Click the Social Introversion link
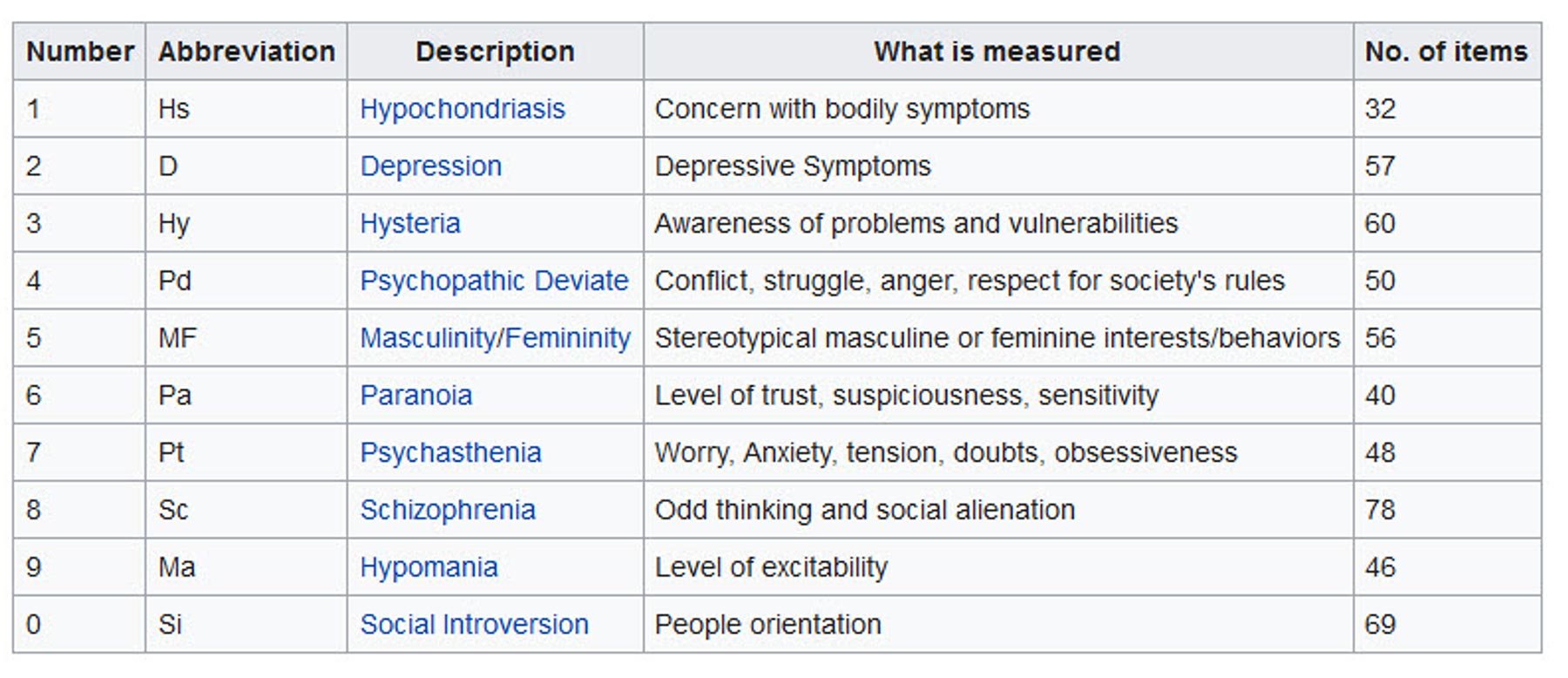This screenshot has width=1568, height=678. [x=474, y=624]
